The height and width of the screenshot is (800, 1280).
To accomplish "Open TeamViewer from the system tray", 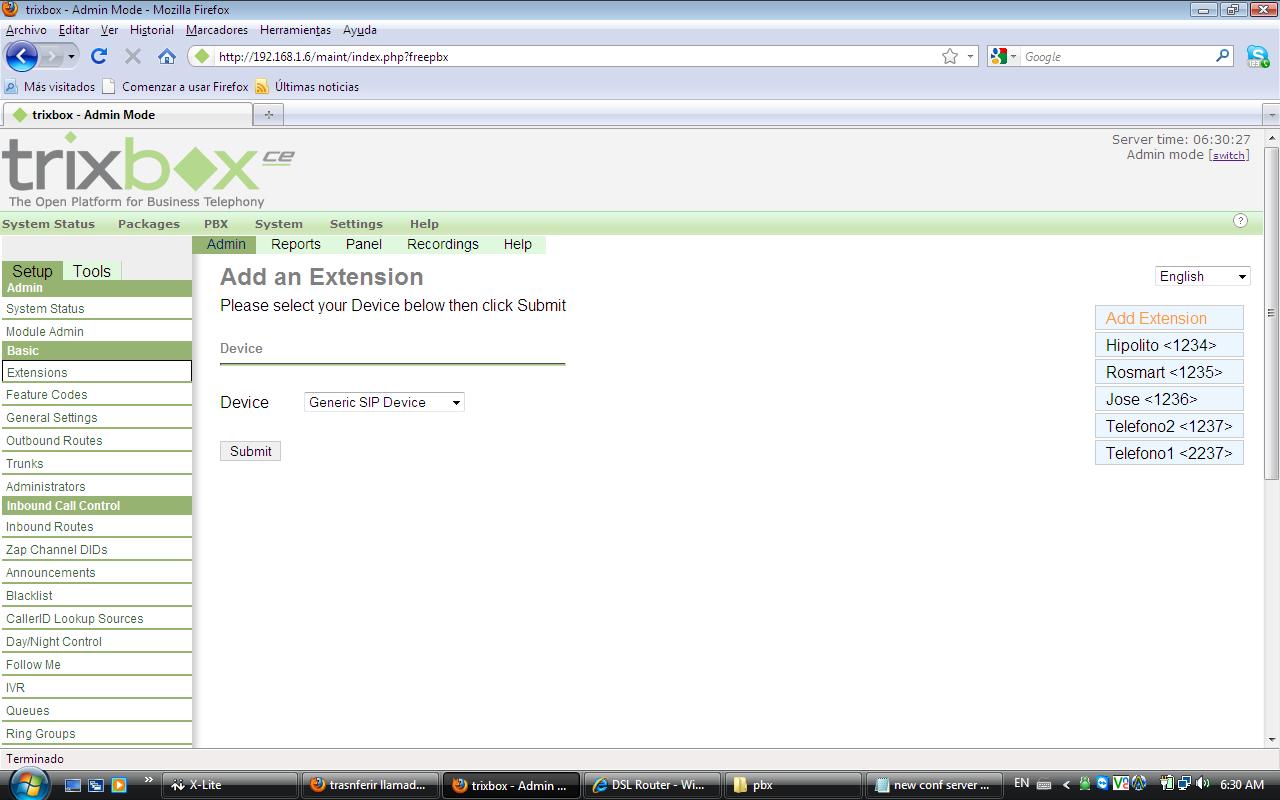I will tap(1102, 785).
